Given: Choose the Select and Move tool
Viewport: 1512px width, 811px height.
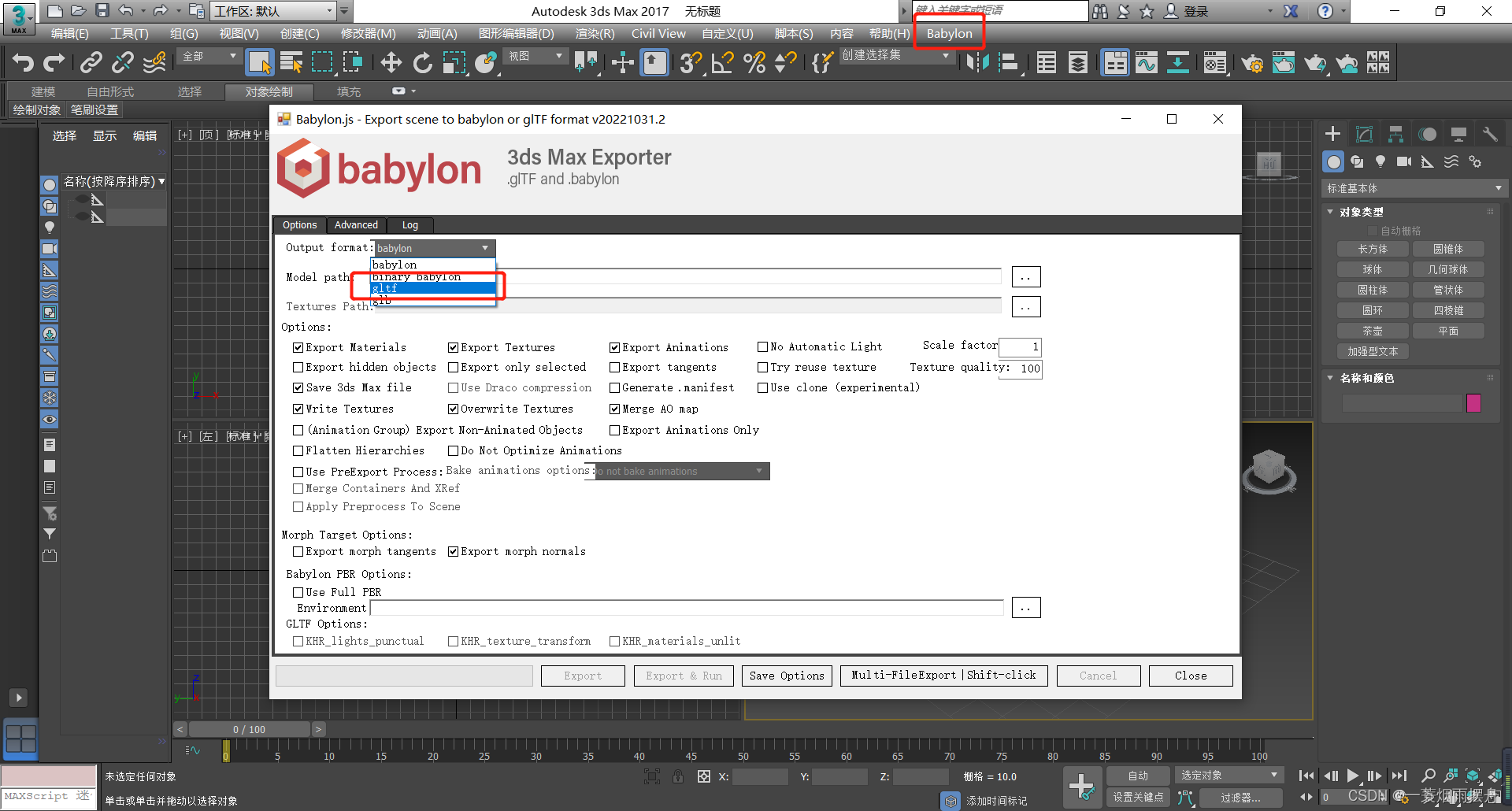Looking at the screenshot, I should coord(391,62).
